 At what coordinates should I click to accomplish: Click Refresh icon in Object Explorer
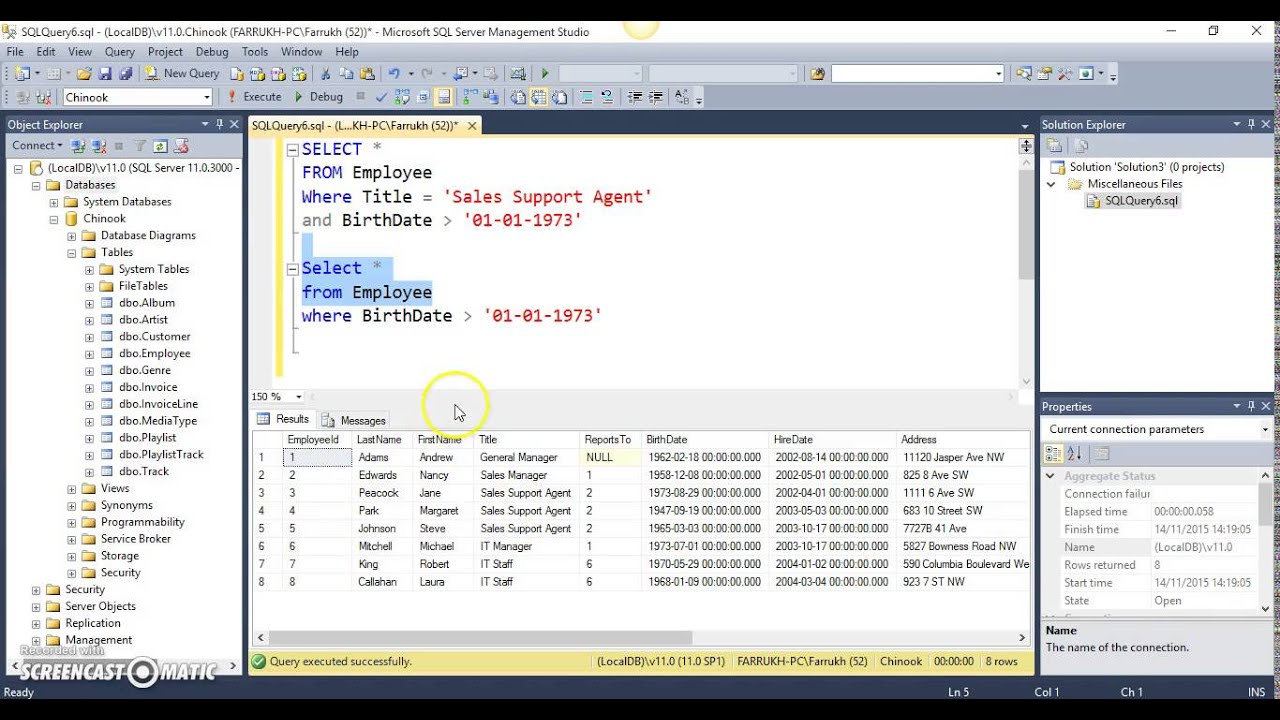[160, 146]
